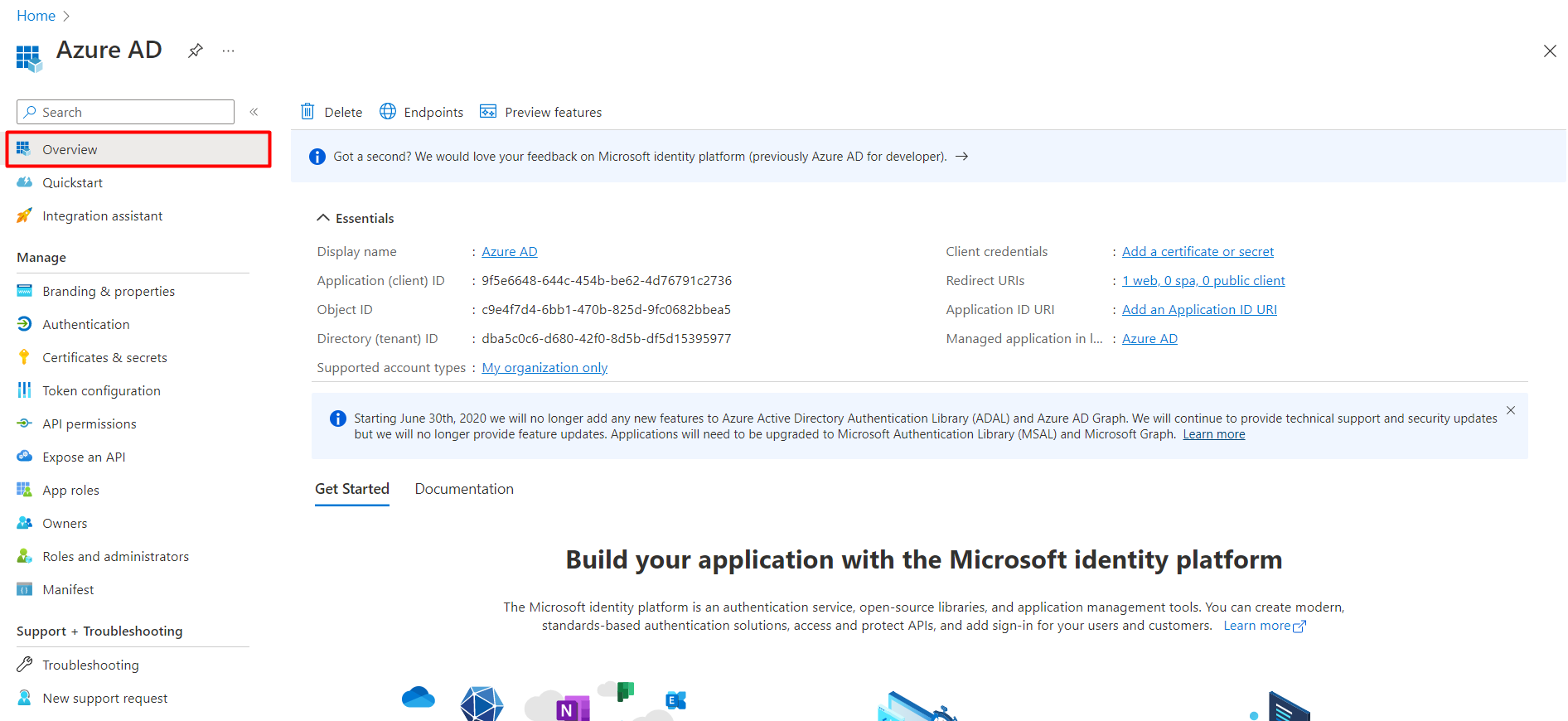The height and width of the screenshot is (721, 1568).
Task: Click the Azure AD display name link
Action: tap(510, 251)
